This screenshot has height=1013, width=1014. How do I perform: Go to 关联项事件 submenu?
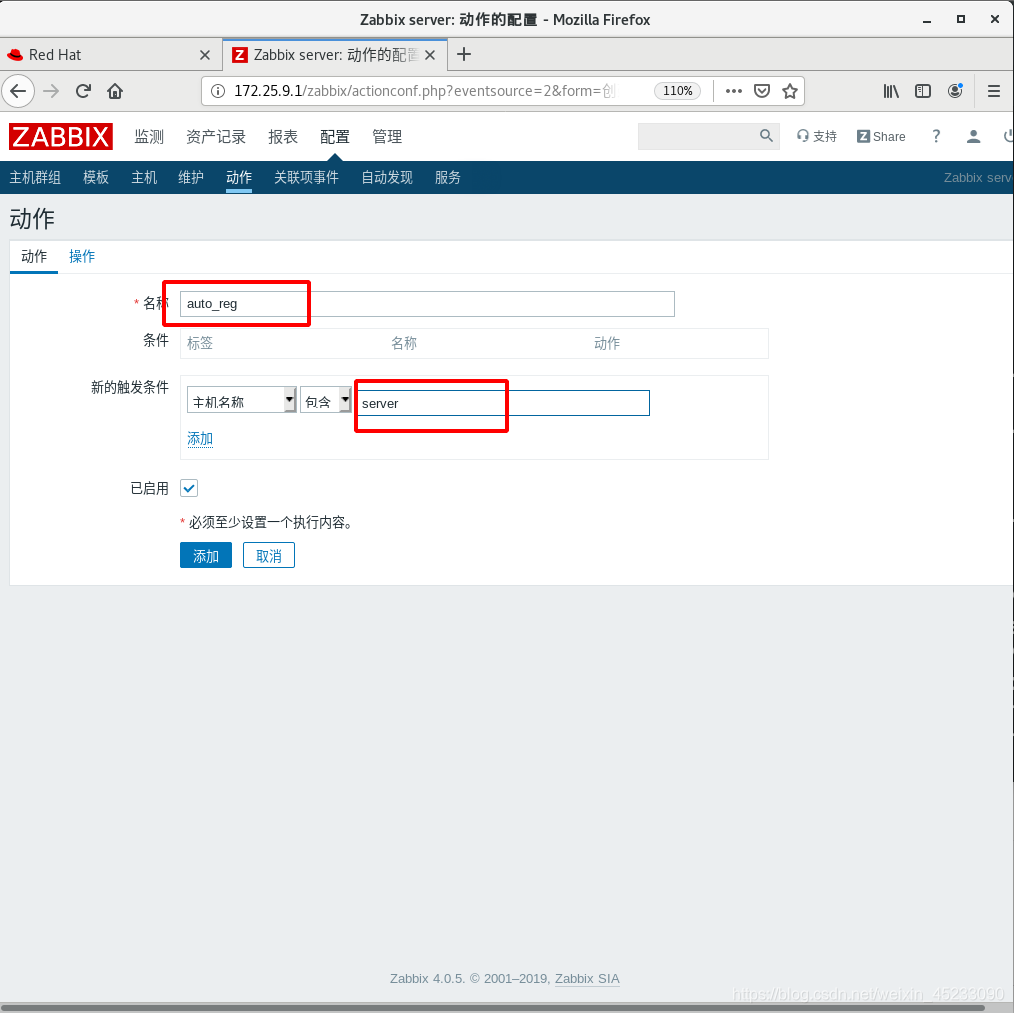[307, 177]
